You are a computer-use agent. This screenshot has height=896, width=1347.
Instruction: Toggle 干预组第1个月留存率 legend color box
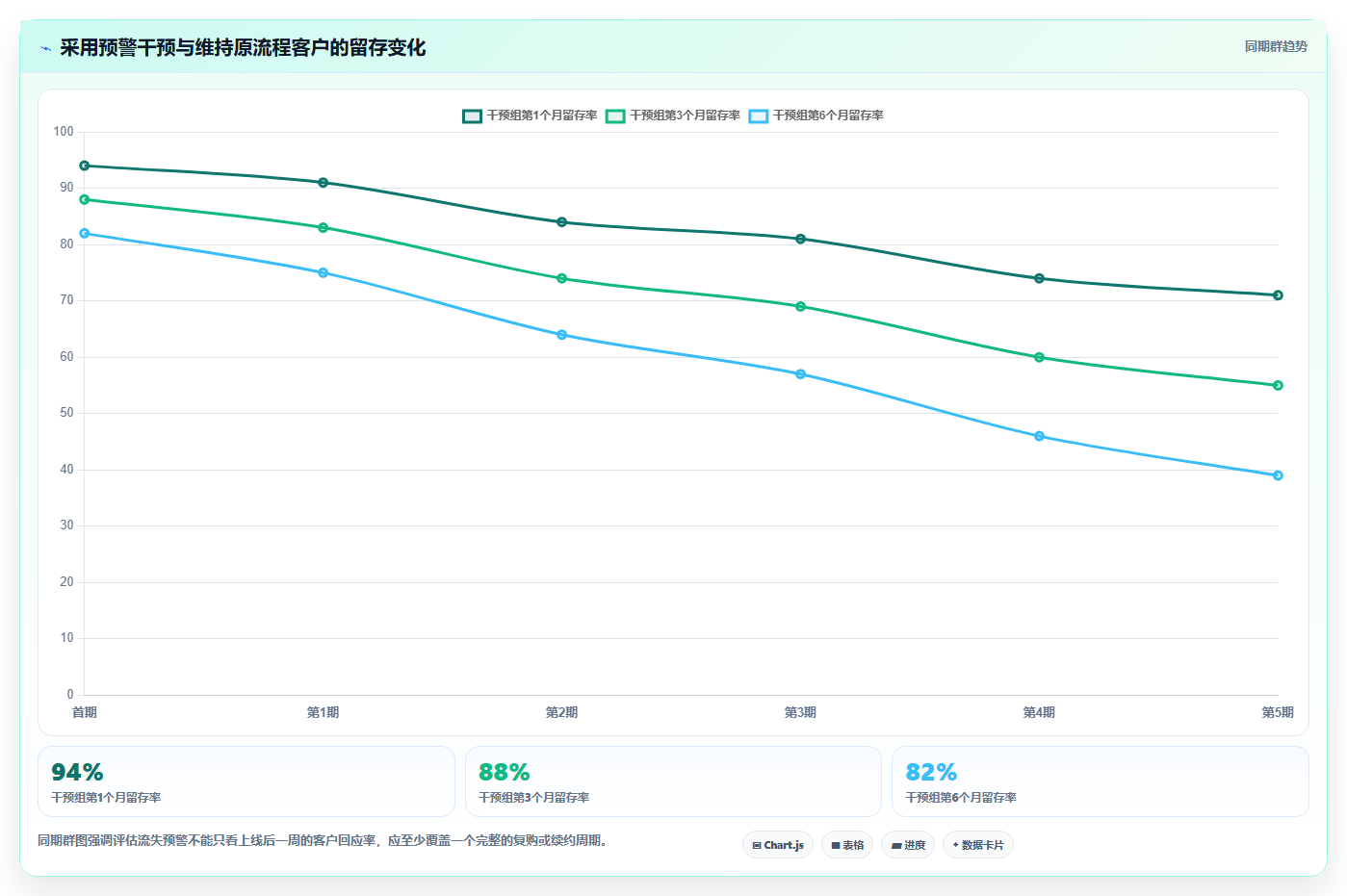[x=472, y=116]
